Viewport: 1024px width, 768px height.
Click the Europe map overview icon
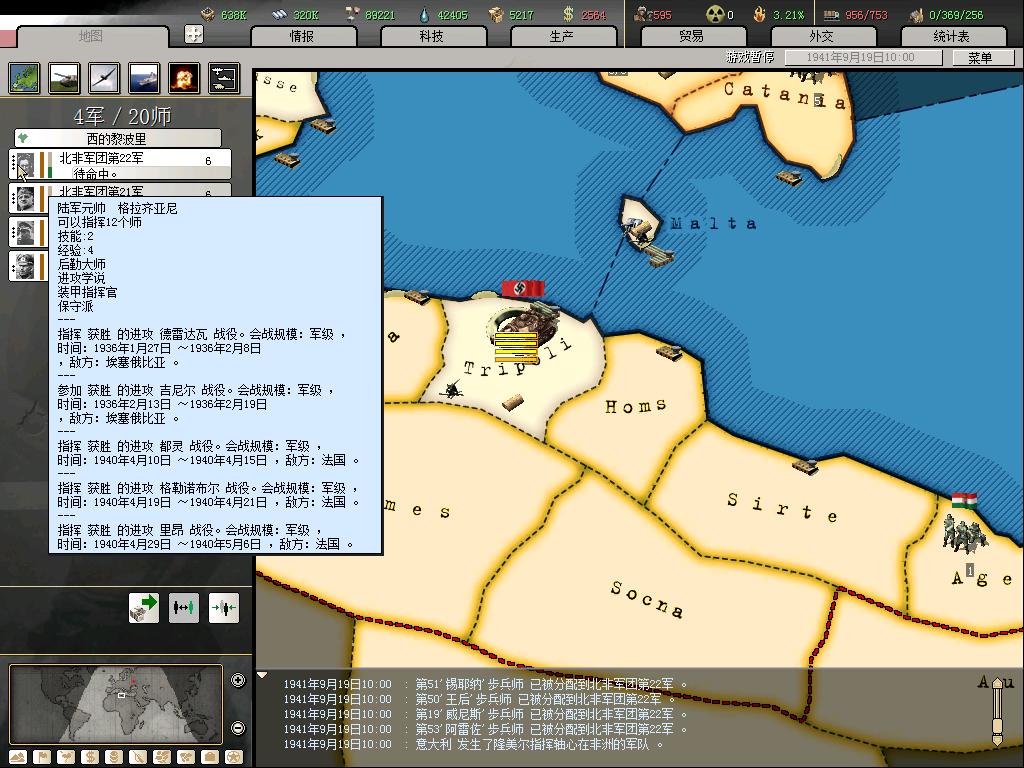click(x=24, y=78)
